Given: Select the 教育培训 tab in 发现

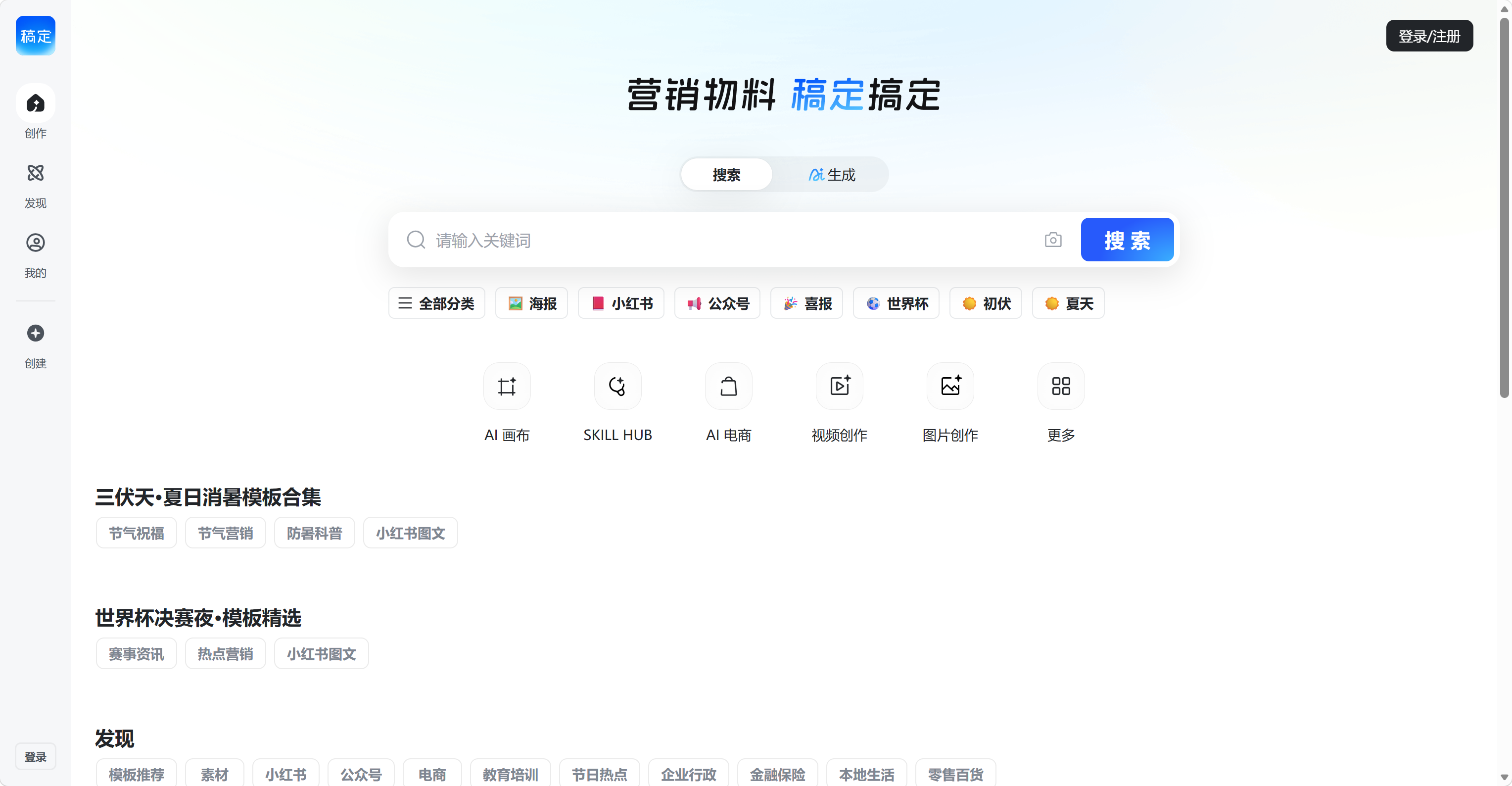Looking at the screenshot, I should (510, 774).
